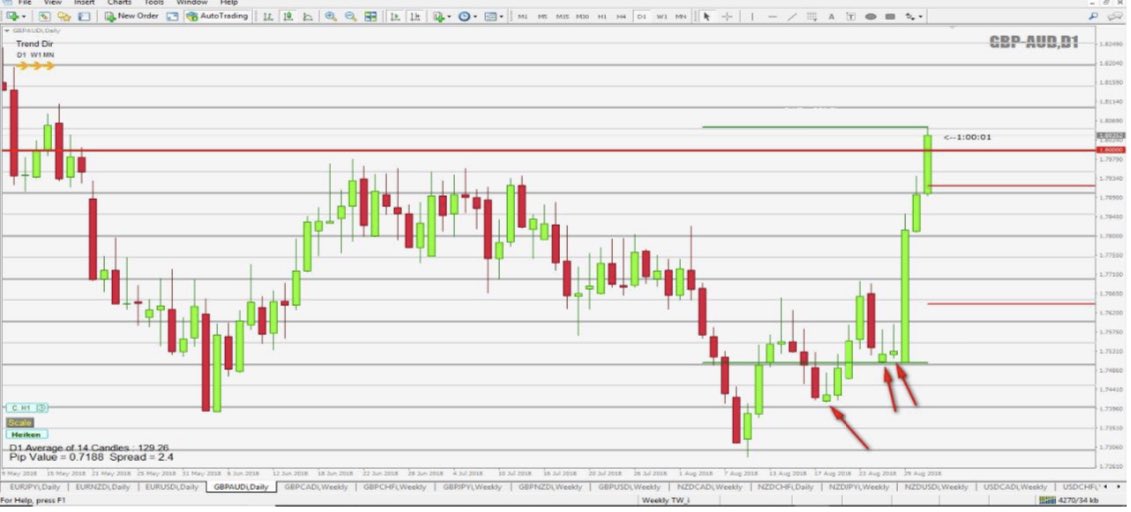Viewport: 1131px width, 512px height.
Task: Select the M1 timeframe
Action: point(523,16)
